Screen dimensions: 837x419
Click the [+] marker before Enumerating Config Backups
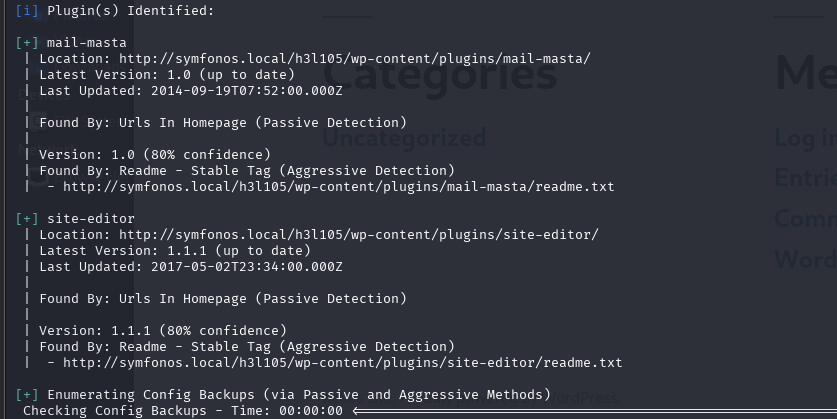(x=27, y=395)
